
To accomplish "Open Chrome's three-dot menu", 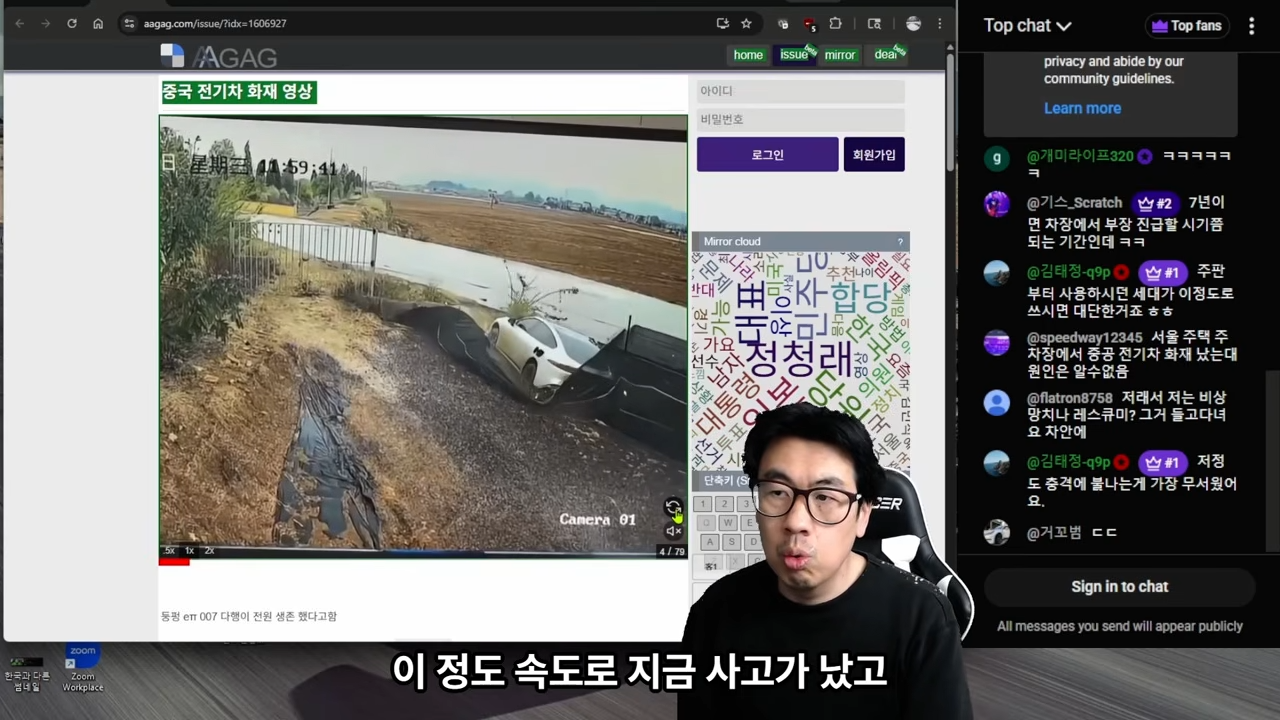I will click(x=939, y=24).
